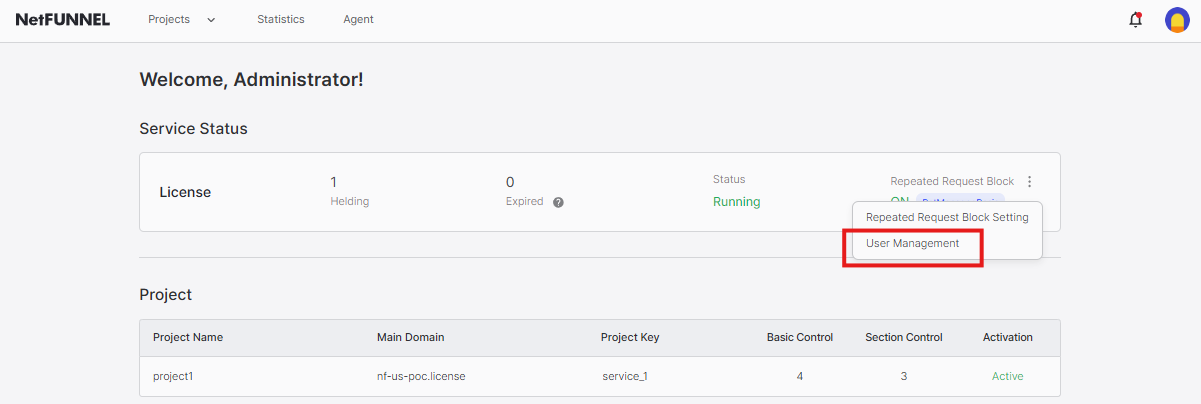Open the user avatar menu
Viewport: 1201px width, 404px height.
tap(1177, 20)
